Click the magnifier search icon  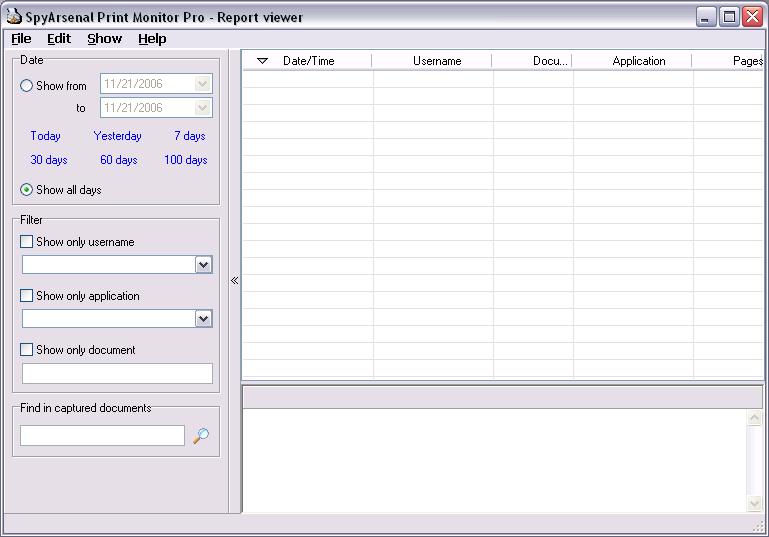click(x=201, y=435)
